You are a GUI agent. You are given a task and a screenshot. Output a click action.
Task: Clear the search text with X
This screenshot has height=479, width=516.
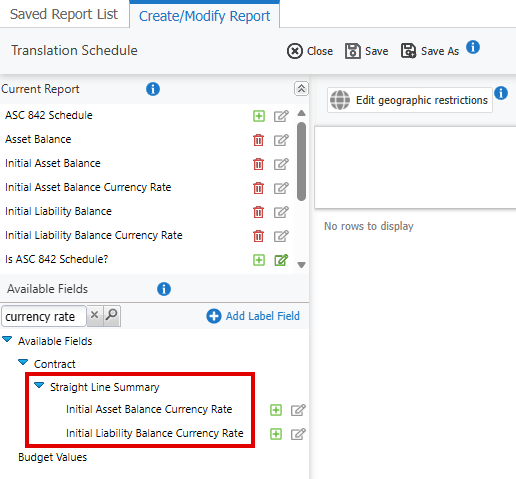tap(95, 315)
